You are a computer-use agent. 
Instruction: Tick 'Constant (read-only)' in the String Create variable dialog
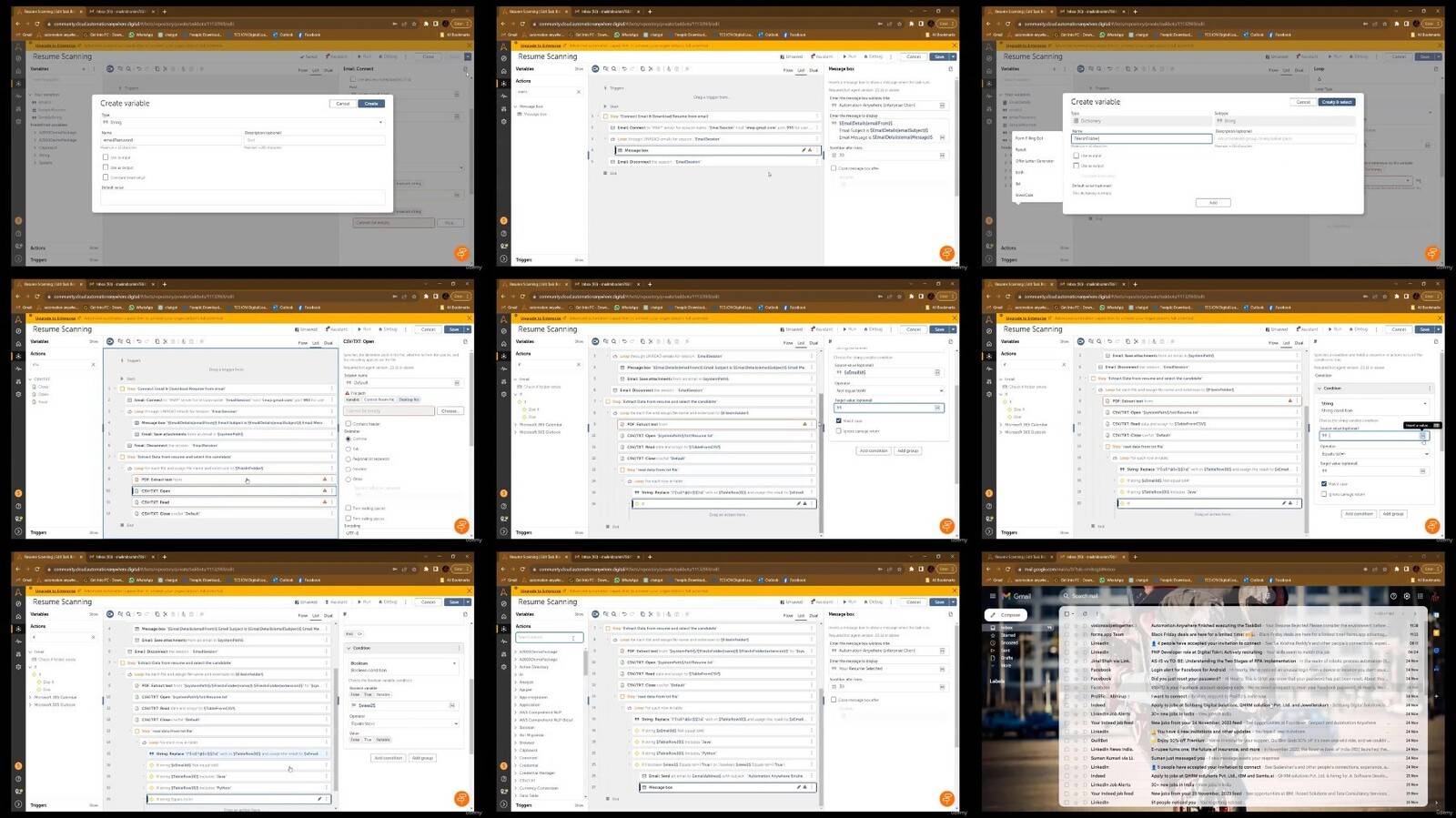point(106,177)
